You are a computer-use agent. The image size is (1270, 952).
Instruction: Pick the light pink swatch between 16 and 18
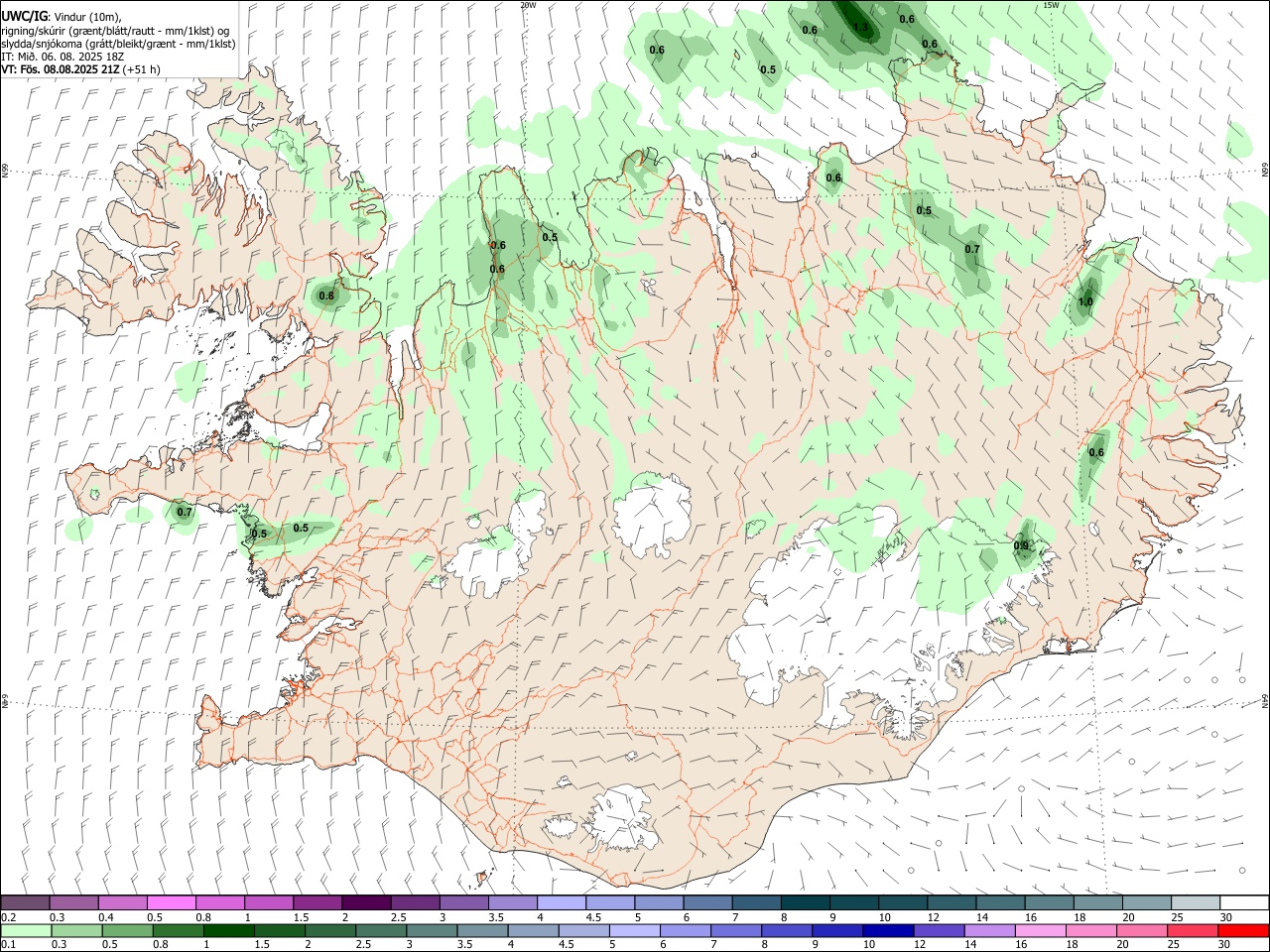1041,930
